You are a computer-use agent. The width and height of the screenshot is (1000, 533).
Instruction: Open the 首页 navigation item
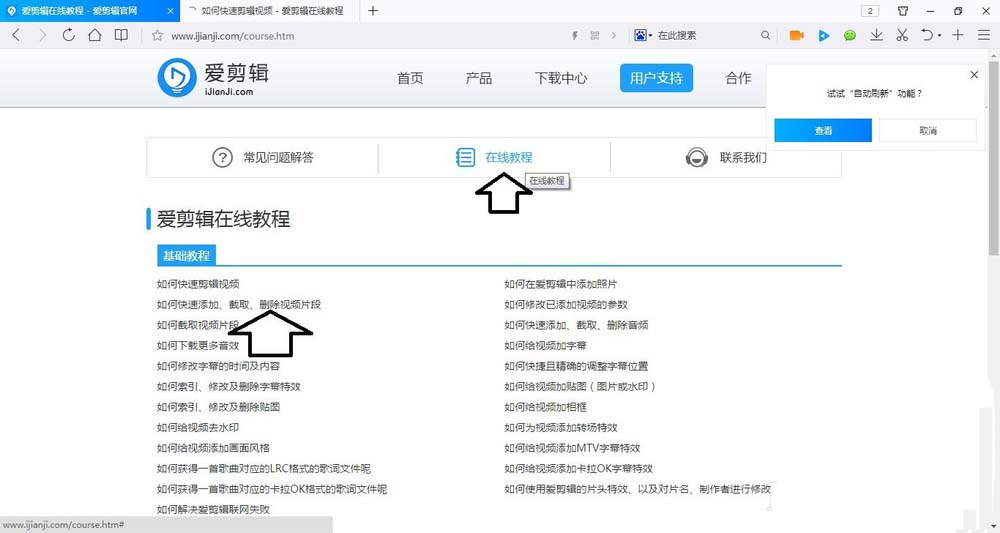coord(410,78)
